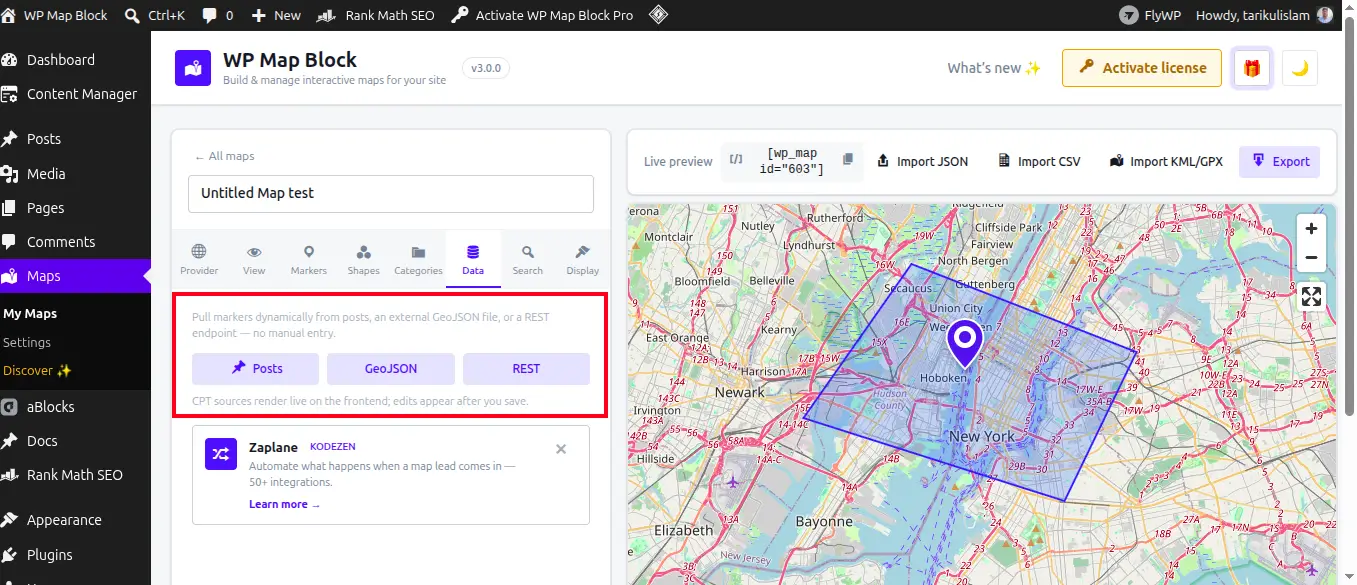Choose the GeoJSON data source

pyautogui.click(x=391, y=368)
